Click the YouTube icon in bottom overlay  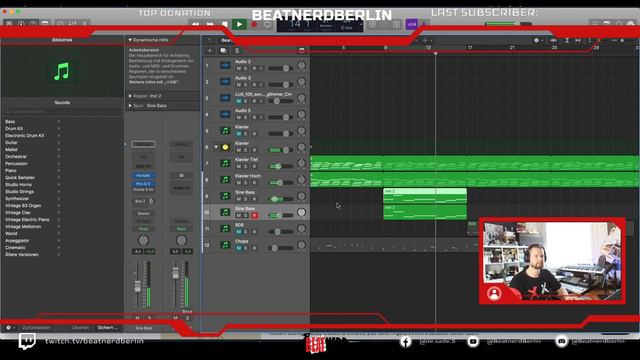click(x=473, y=341)
